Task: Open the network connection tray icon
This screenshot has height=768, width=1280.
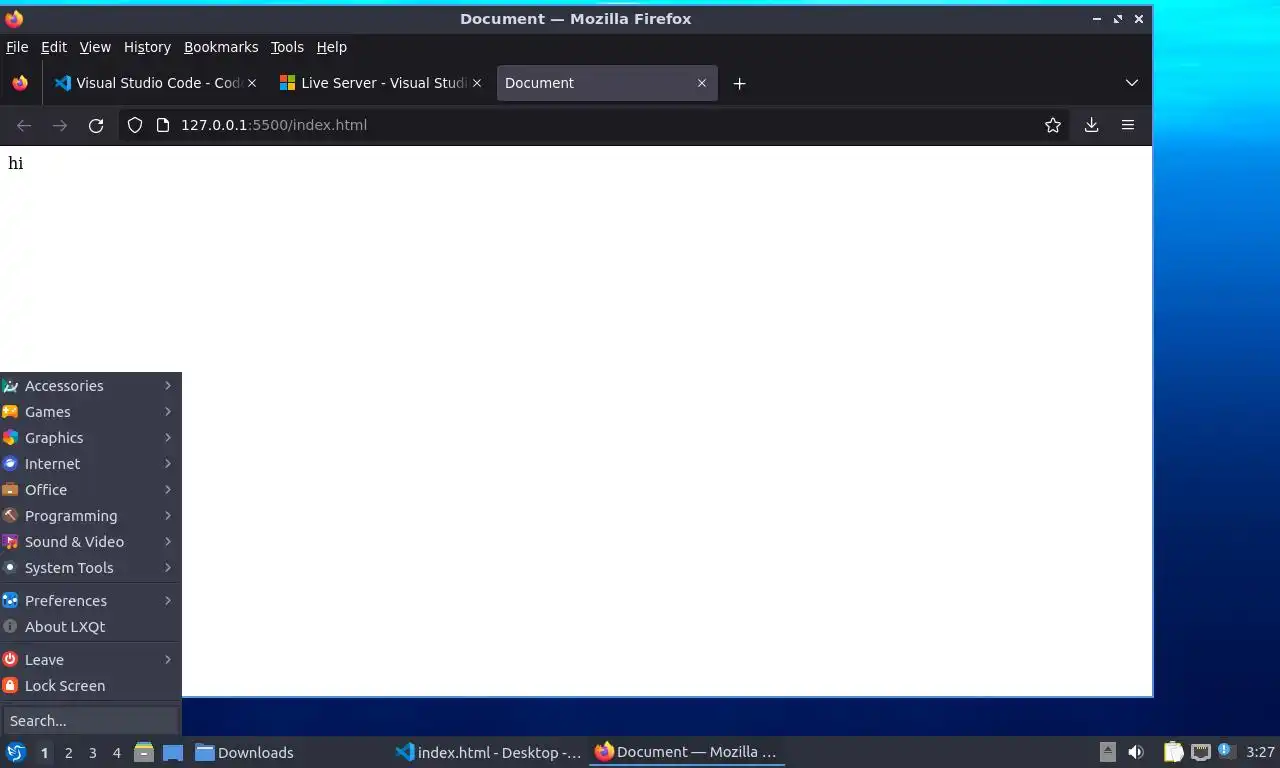Action: (x=1200, y=752)
